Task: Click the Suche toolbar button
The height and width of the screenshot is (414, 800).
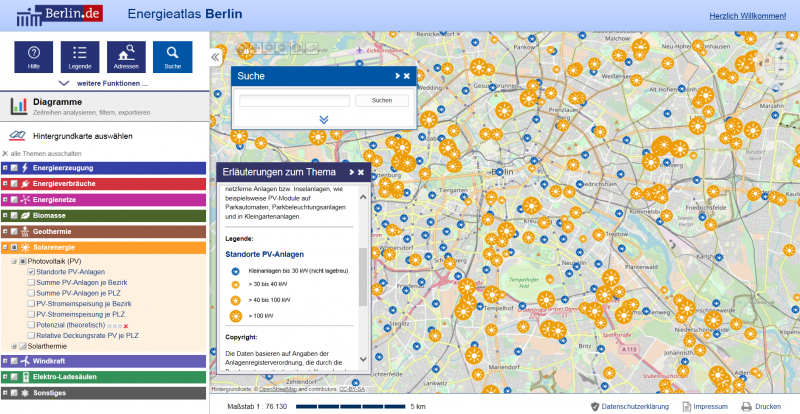Action: (x=172, y=57)
